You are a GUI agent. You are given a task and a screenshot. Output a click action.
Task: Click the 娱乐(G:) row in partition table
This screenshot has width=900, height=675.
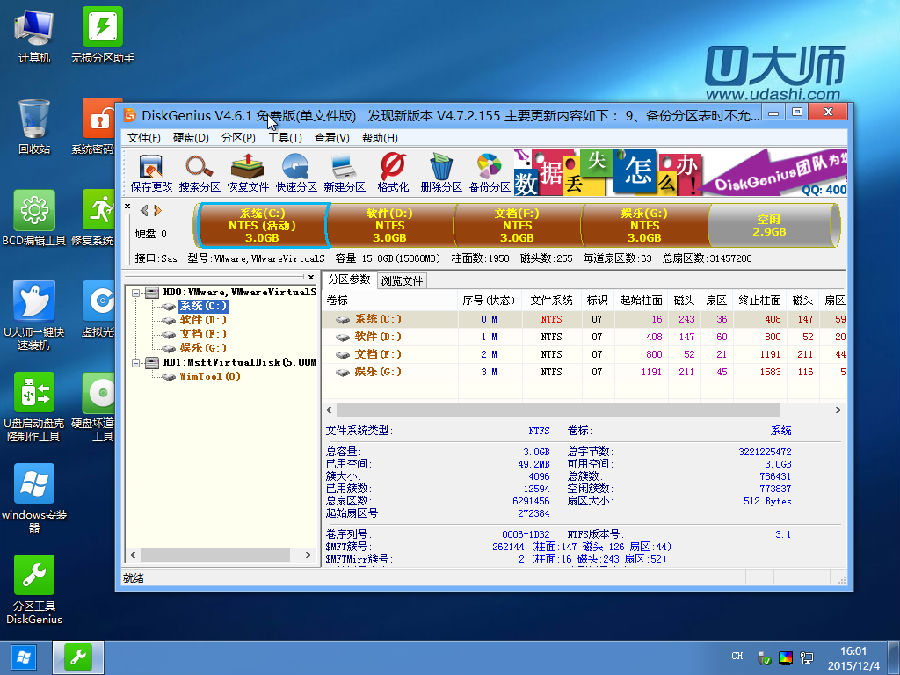pos(584,372)
